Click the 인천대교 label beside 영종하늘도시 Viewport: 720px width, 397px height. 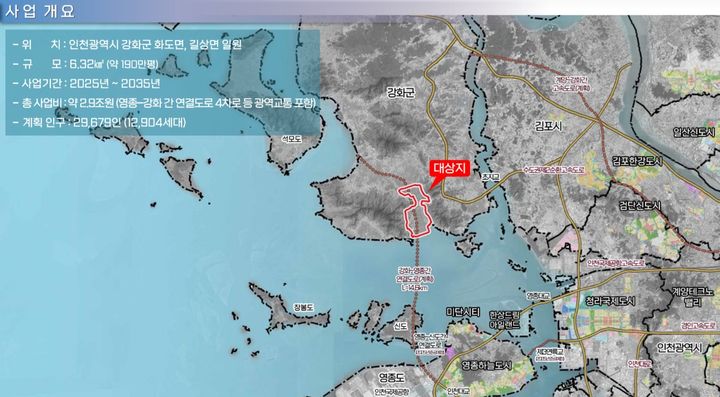point(459,391)
